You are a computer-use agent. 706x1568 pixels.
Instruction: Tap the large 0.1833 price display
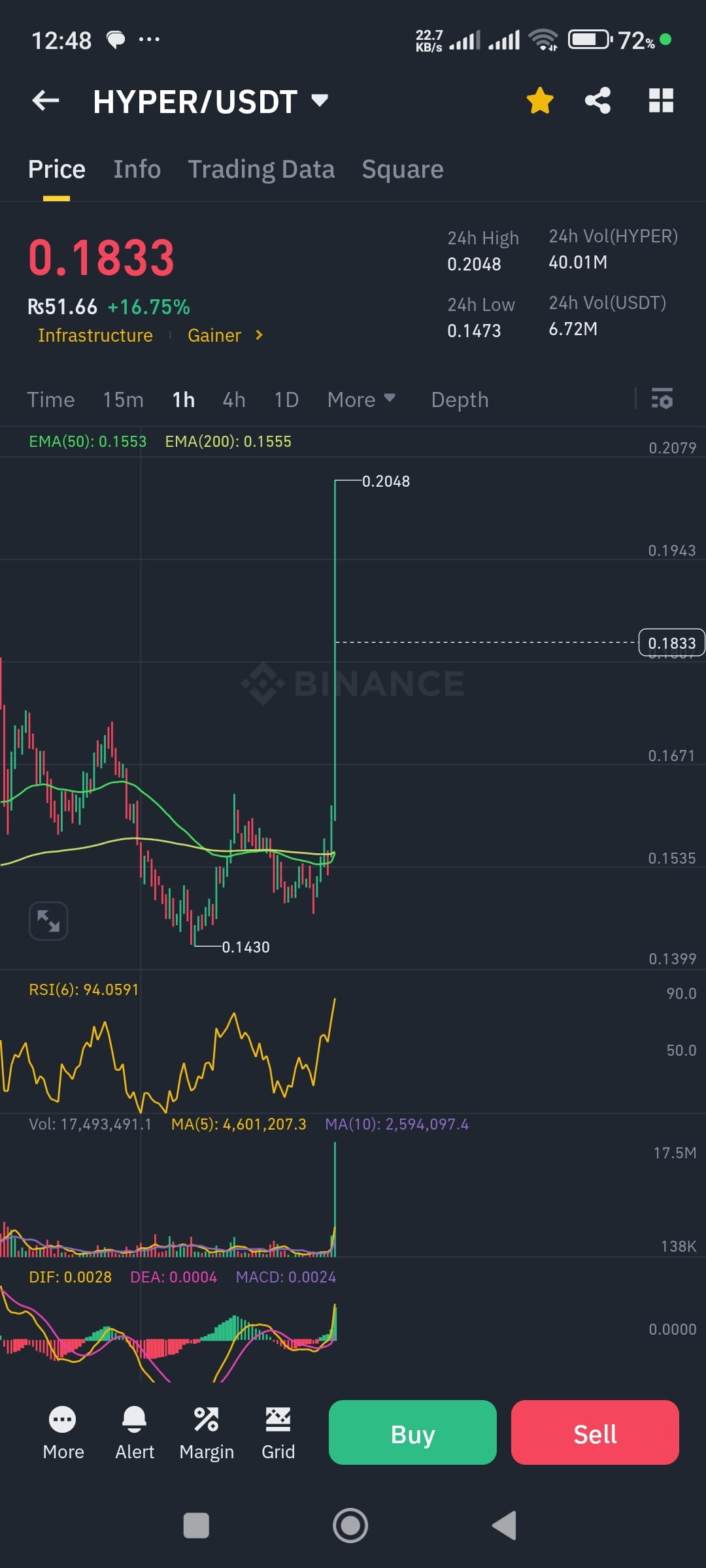coord(101,257)
